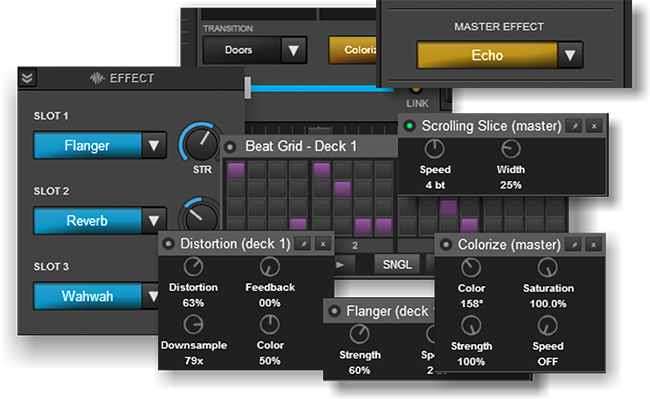Viewport: 650px width, 399px height.
Task: Click the SNGL button
Action: pos(397,264)
